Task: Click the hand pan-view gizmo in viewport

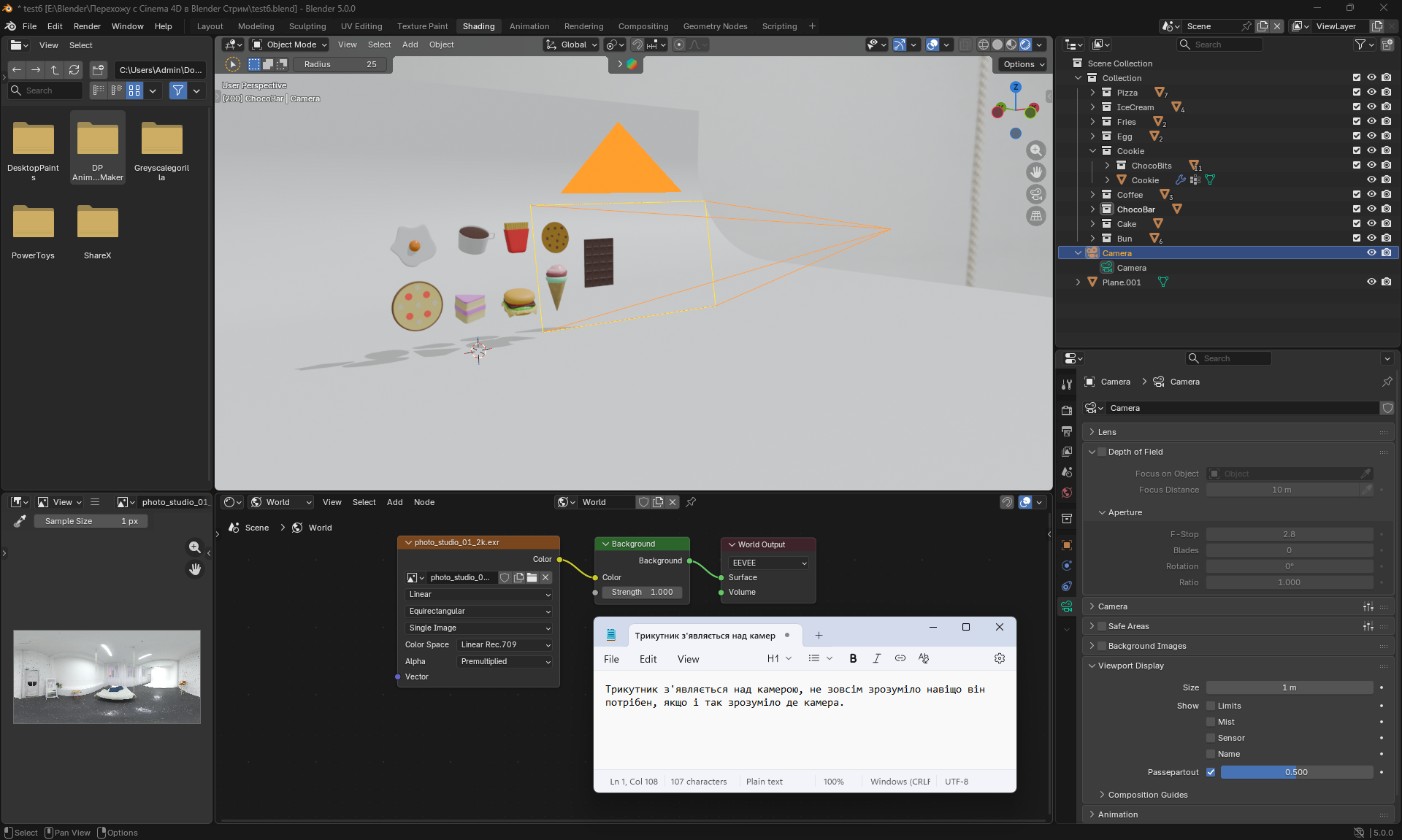Action: coord(1035,172)
